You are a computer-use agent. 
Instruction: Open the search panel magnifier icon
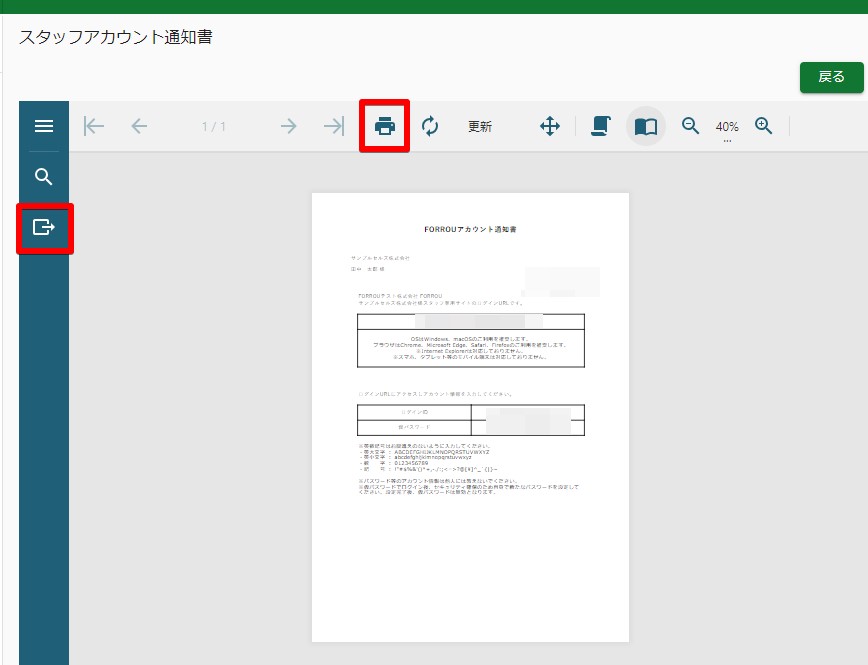point(44,177)
